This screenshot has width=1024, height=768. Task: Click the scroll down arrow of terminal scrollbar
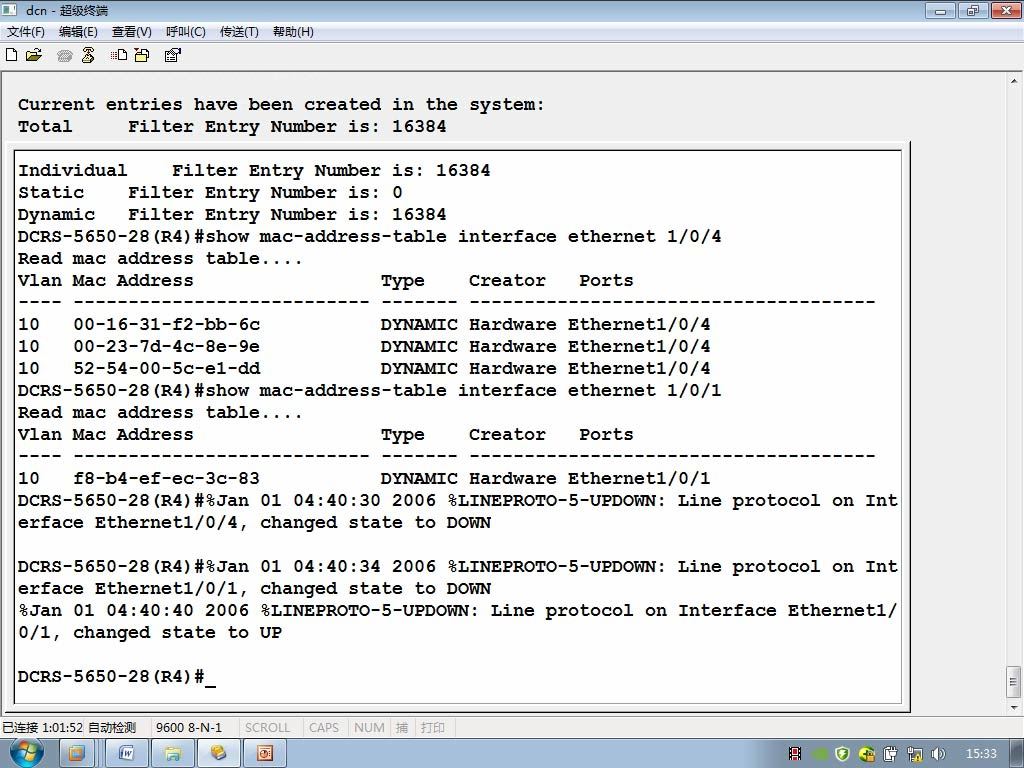click(x=1014, y=707)
